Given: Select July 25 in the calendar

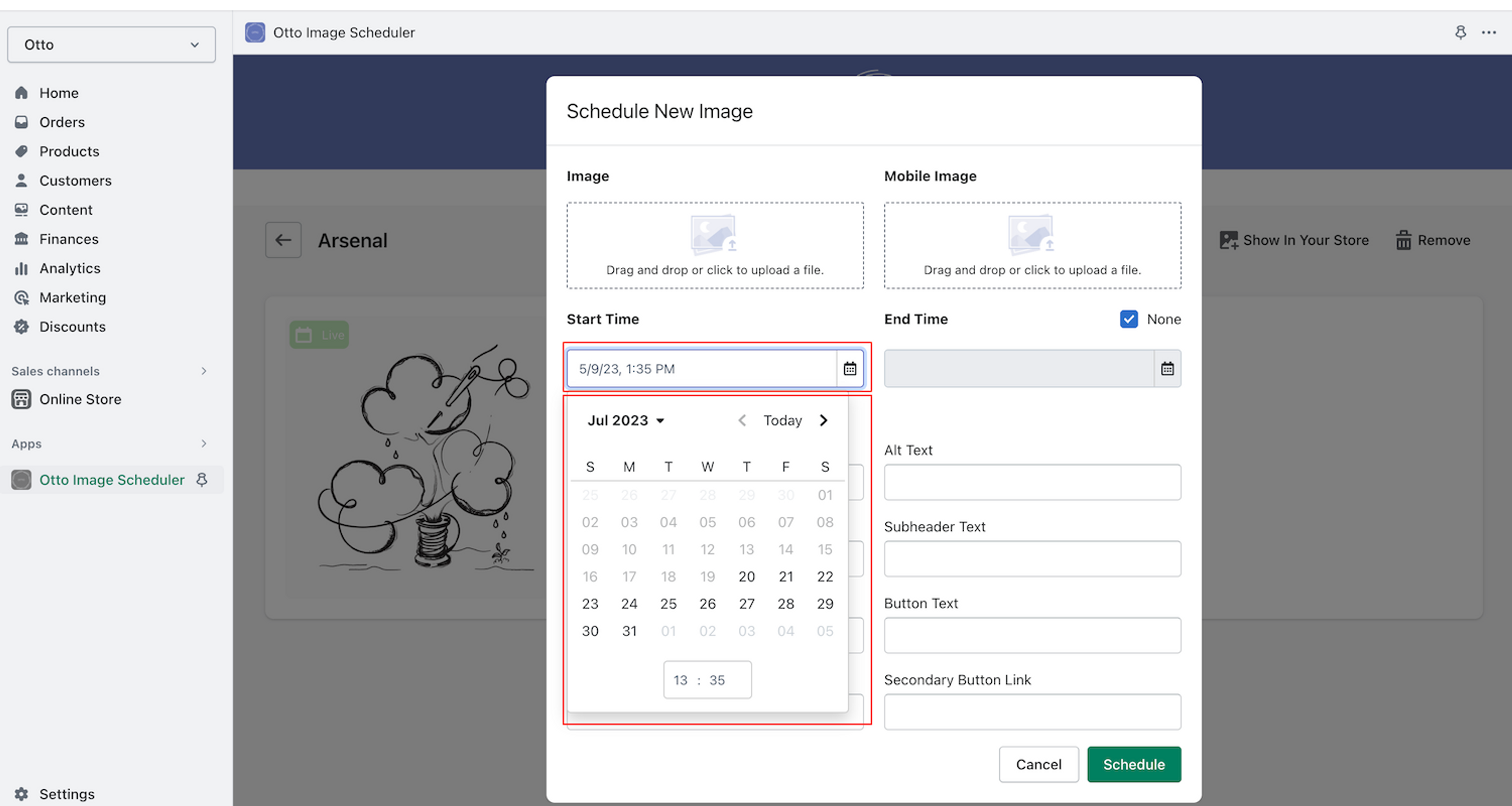Looking at the screenshot, I should 668,604.
